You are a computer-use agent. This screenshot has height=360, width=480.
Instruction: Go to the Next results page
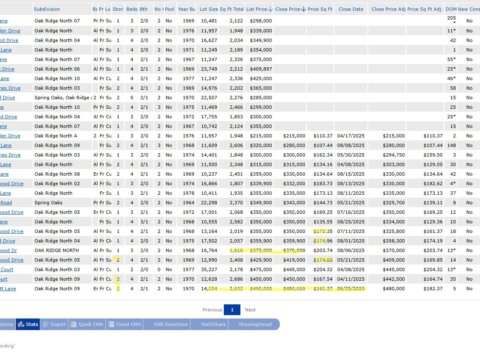(x=250, y=310)
